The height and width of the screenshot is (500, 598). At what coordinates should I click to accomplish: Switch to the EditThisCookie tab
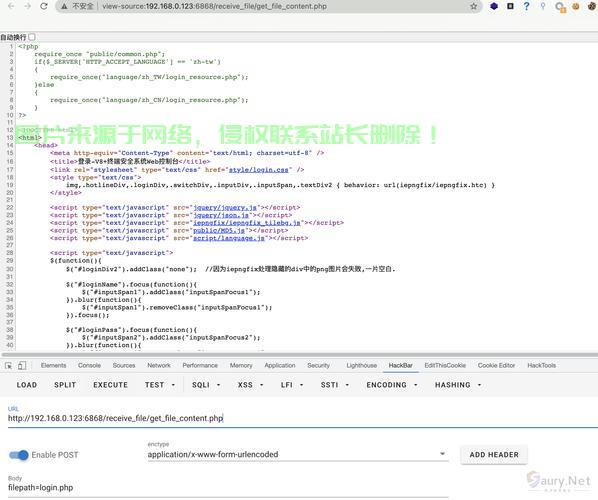[x=445, y=365]
